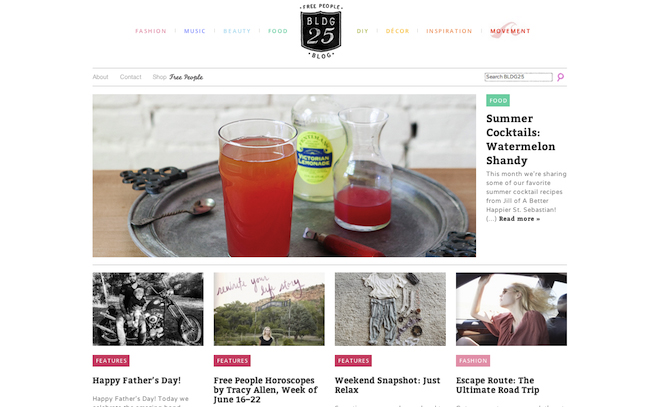Click the magenta search magnifier icon

coord(561,77)
